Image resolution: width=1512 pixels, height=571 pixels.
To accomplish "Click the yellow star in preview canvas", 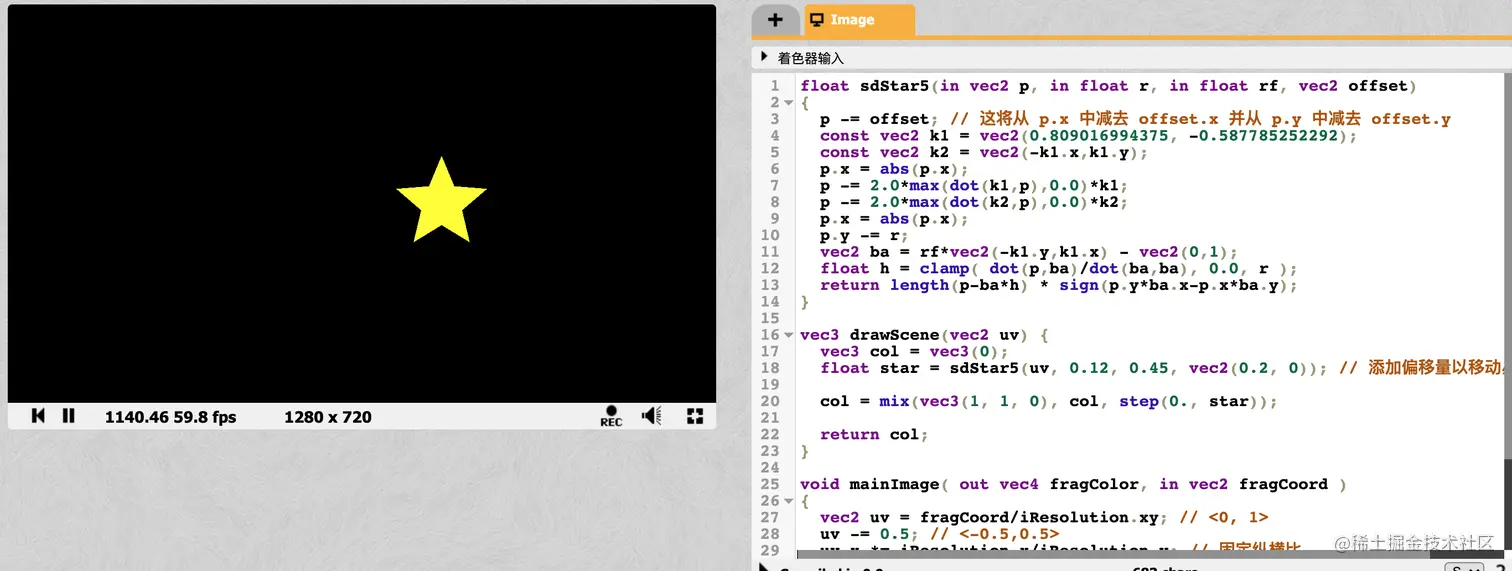I will [441, 202].
